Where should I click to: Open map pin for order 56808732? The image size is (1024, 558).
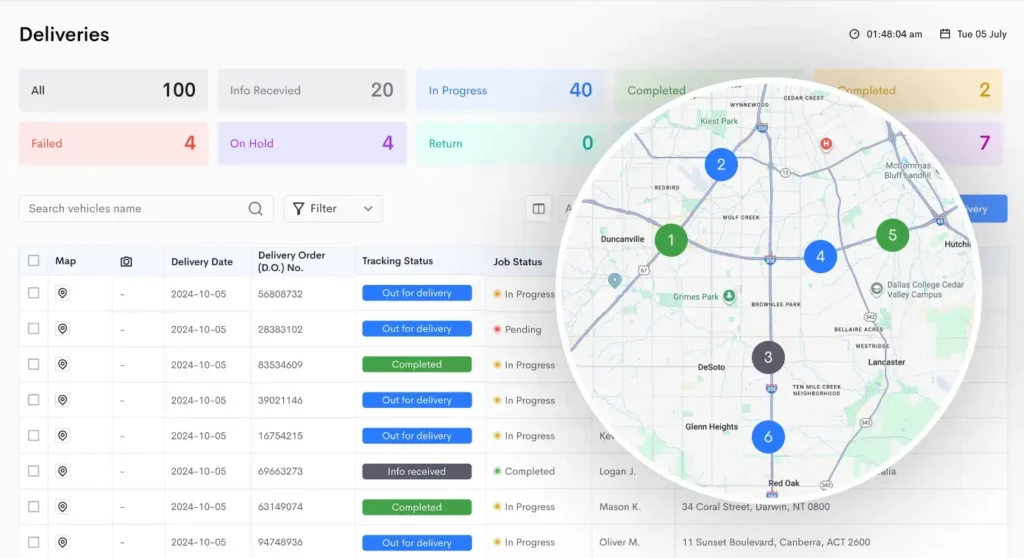click(63, 293)
